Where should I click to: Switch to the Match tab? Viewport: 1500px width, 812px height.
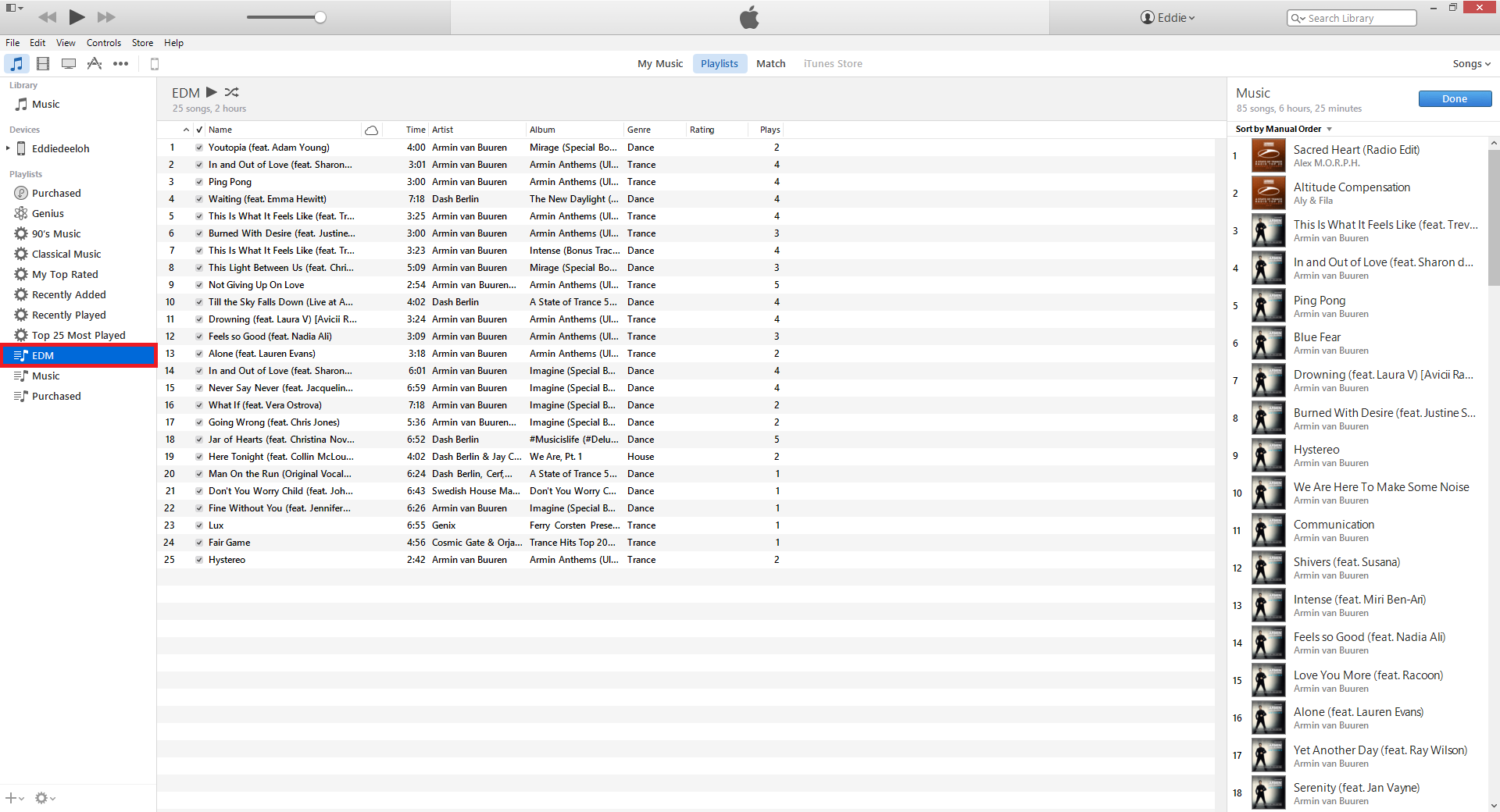[770, 63]
